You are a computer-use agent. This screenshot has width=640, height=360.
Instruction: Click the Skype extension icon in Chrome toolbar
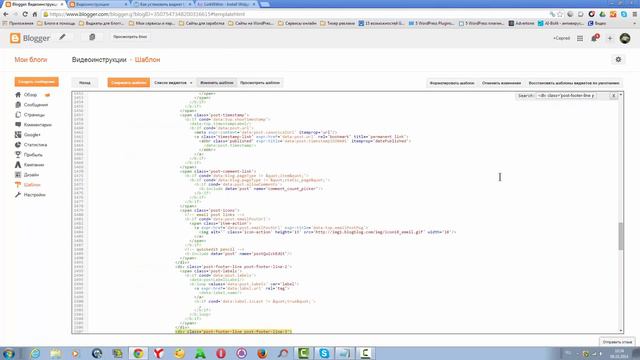click(x=624, y=14)
